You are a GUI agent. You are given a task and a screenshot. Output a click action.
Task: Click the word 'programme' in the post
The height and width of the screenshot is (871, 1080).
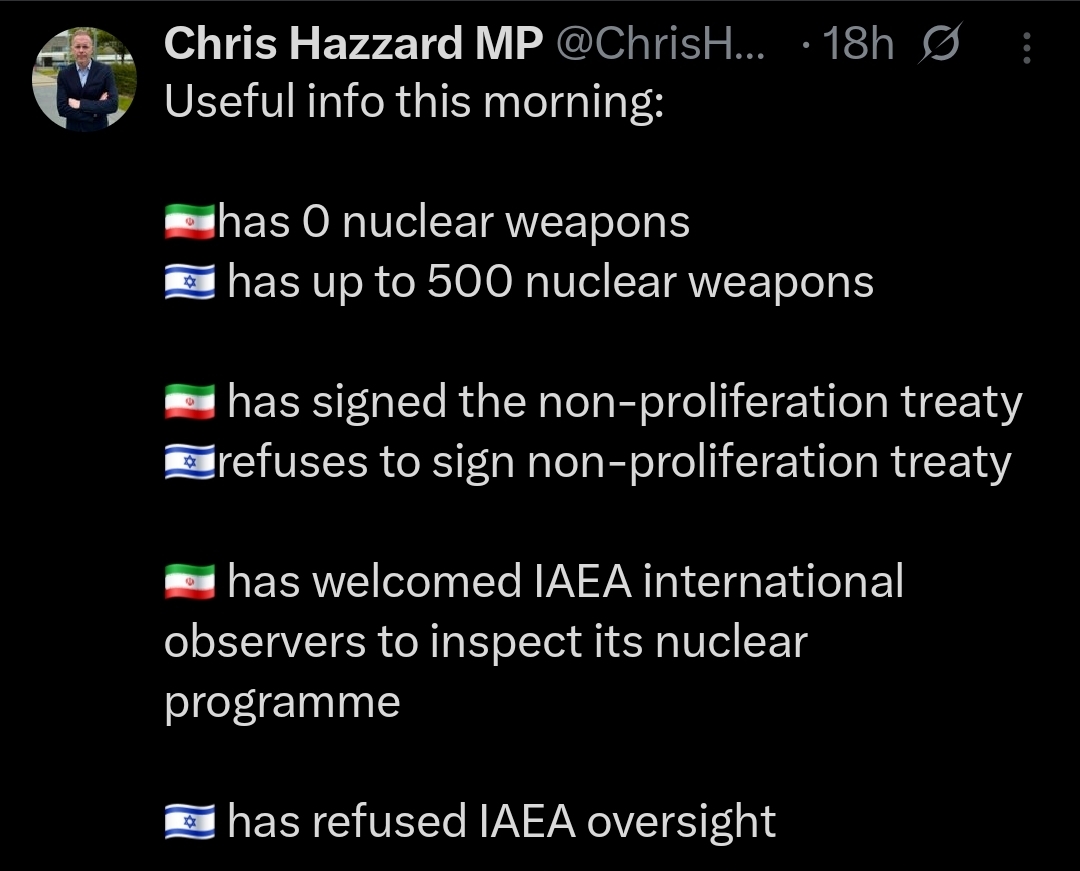pyautogui.click(x=282, y=704)
